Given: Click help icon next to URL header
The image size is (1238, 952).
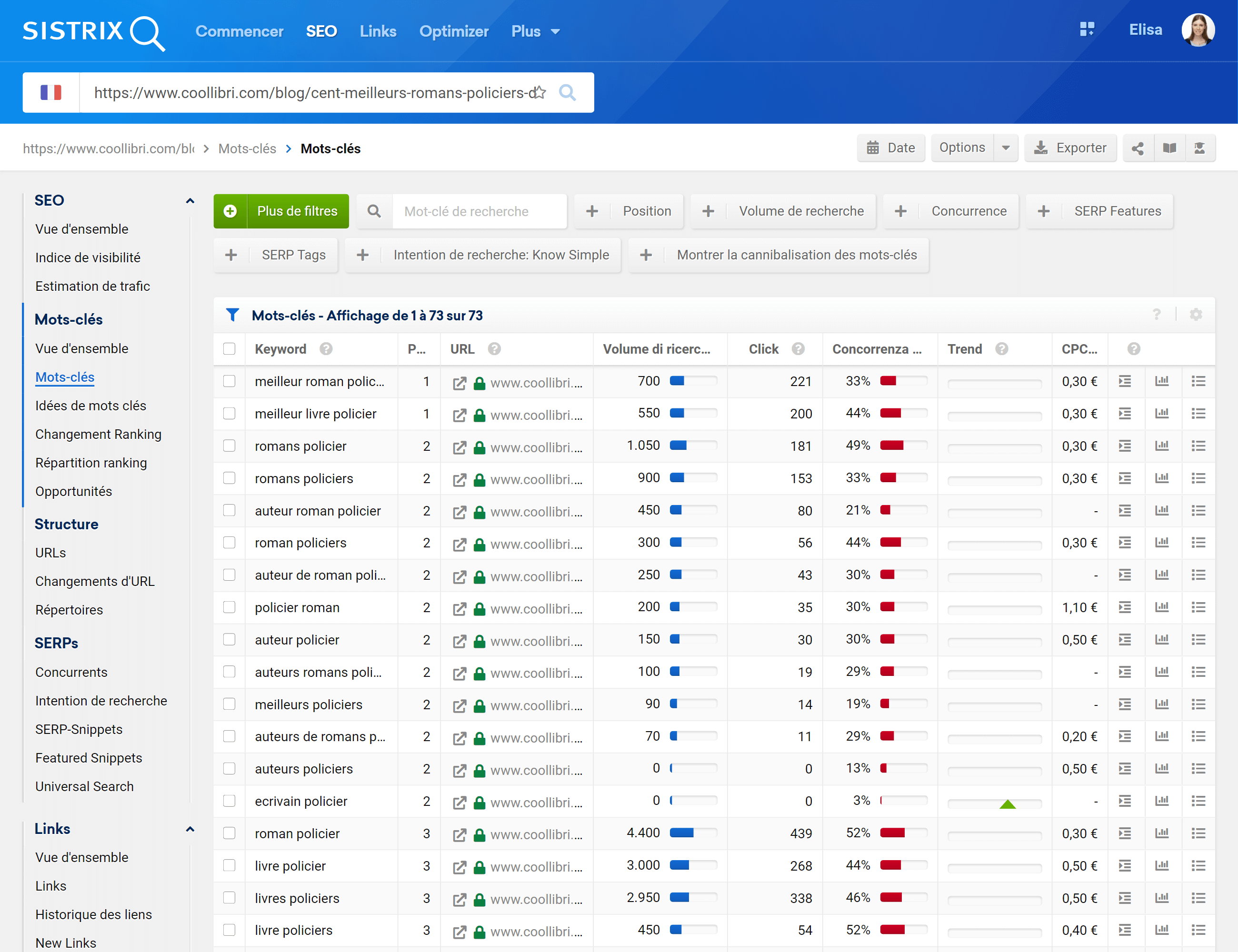Looking at the screenshot, I should (494, 349).
